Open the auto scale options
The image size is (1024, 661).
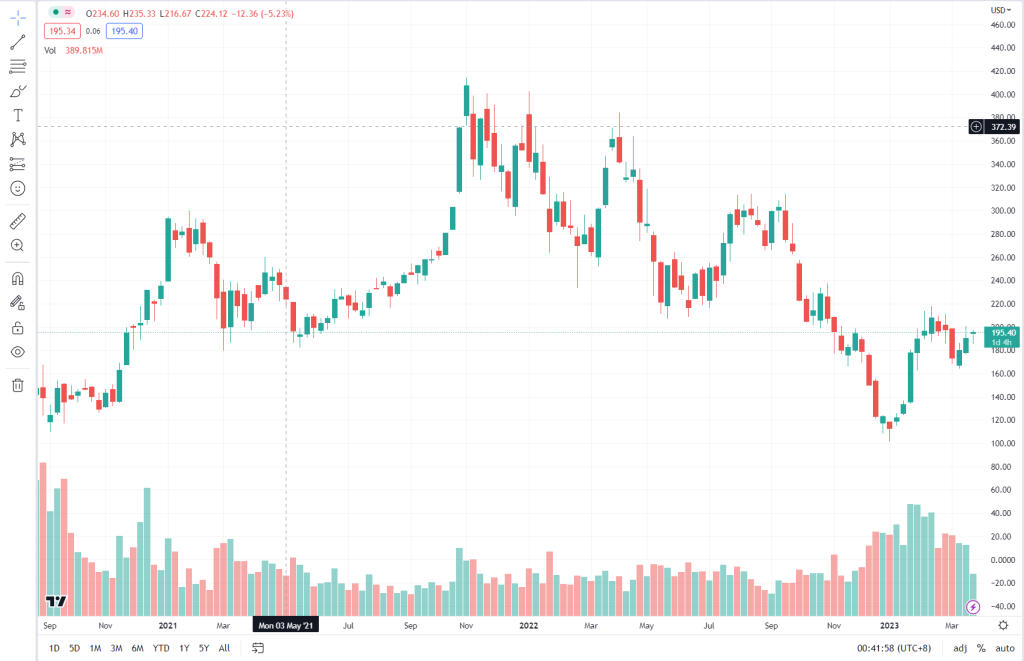(x=1006, y=648)
